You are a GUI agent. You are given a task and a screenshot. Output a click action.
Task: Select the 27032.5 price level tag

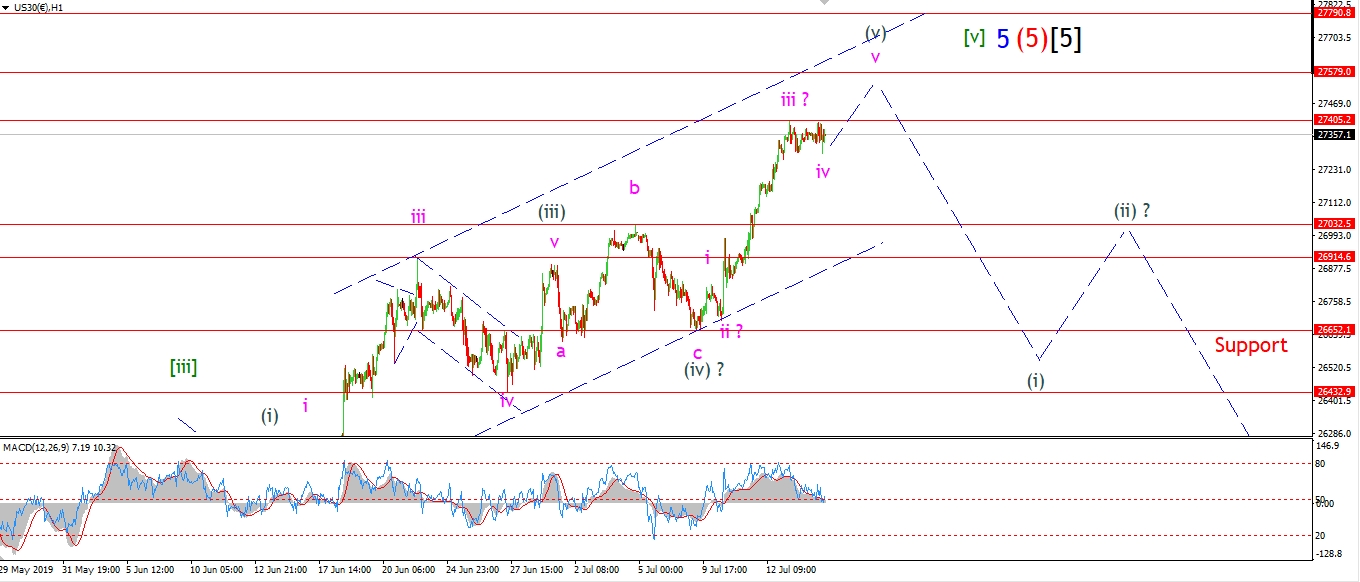point(1334,224)
